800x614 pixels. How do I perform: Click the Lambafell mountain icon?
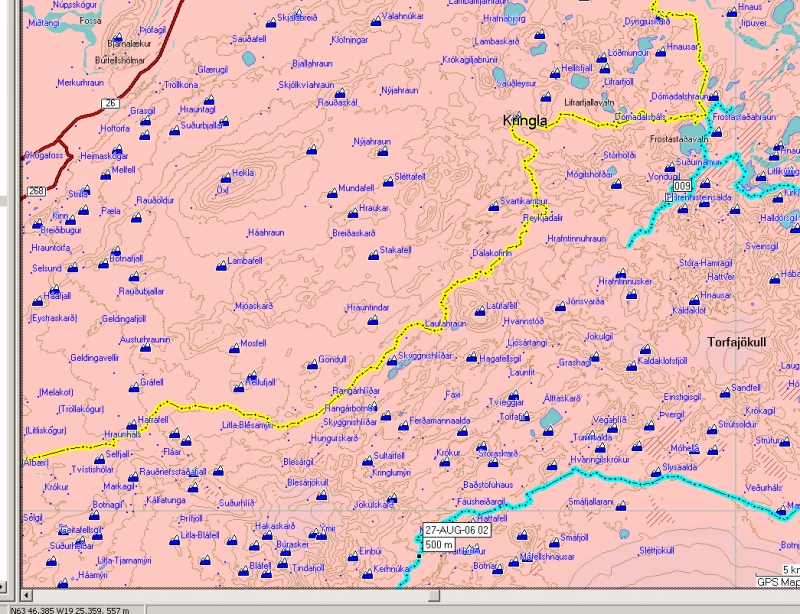[x=219, y=265]
